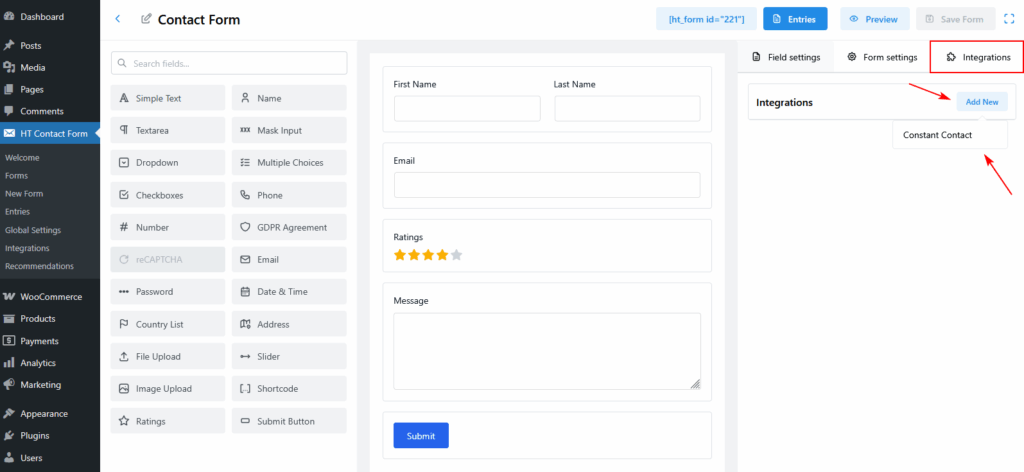Image resolution: width=1024 pixels, height=472 pixels.
Task: Open the Add New integrations dropdown
Action: pos(981,102)
